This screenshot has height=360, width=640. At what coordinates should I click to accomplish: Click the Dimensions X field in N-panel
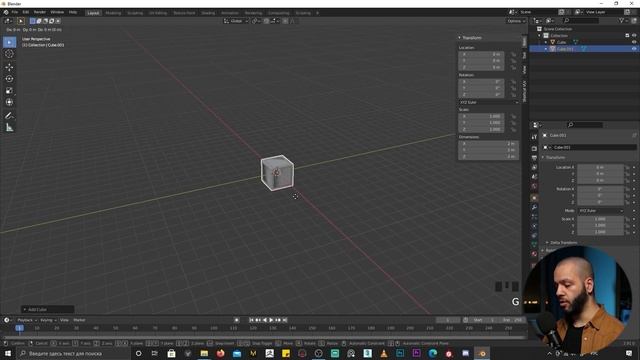point(488,144)
